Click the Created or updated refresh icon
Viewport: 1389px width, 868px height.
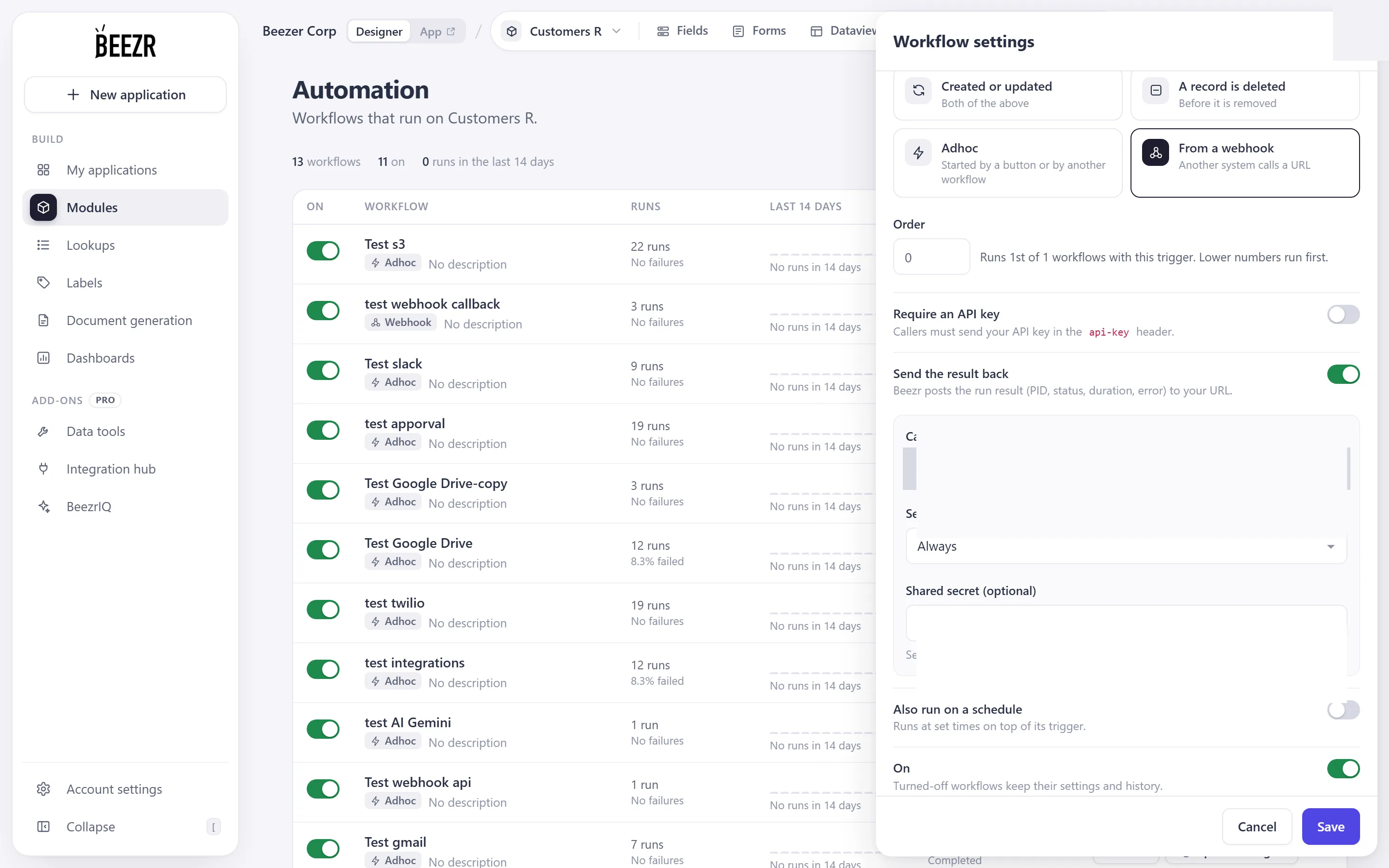918,91
